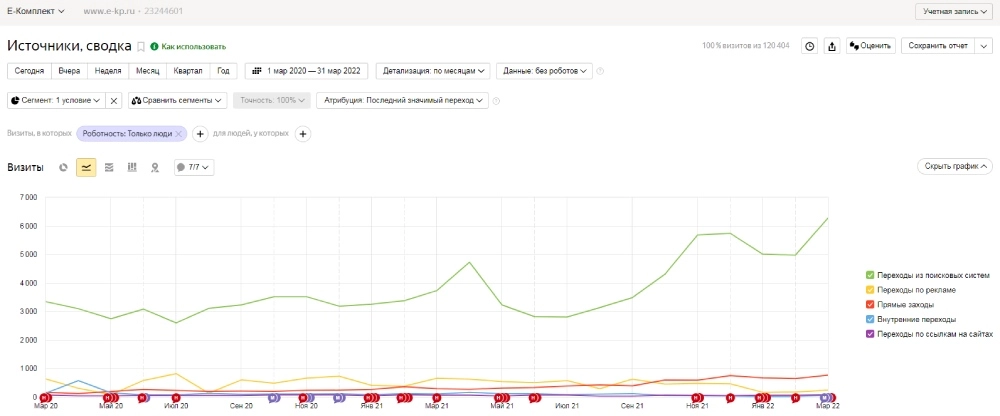This screenshot has width=1000, height=416.
Task: Add a visit condition with the first plus button
Action: (x=200, y=134)
